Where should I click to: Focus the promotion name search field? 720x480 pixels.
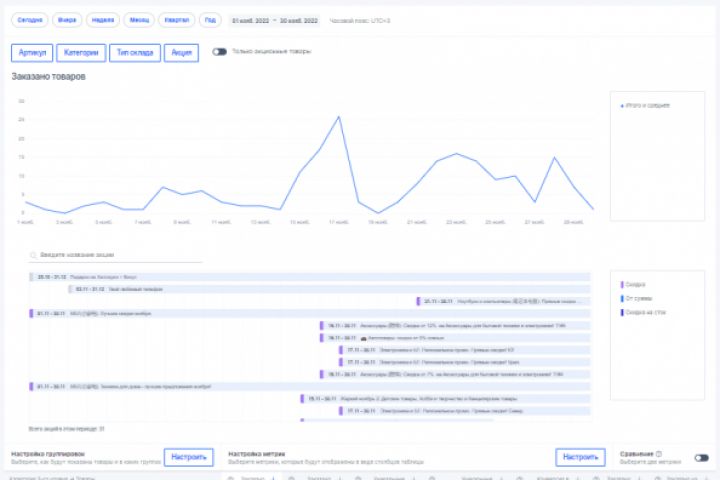(x=115, y=255)
